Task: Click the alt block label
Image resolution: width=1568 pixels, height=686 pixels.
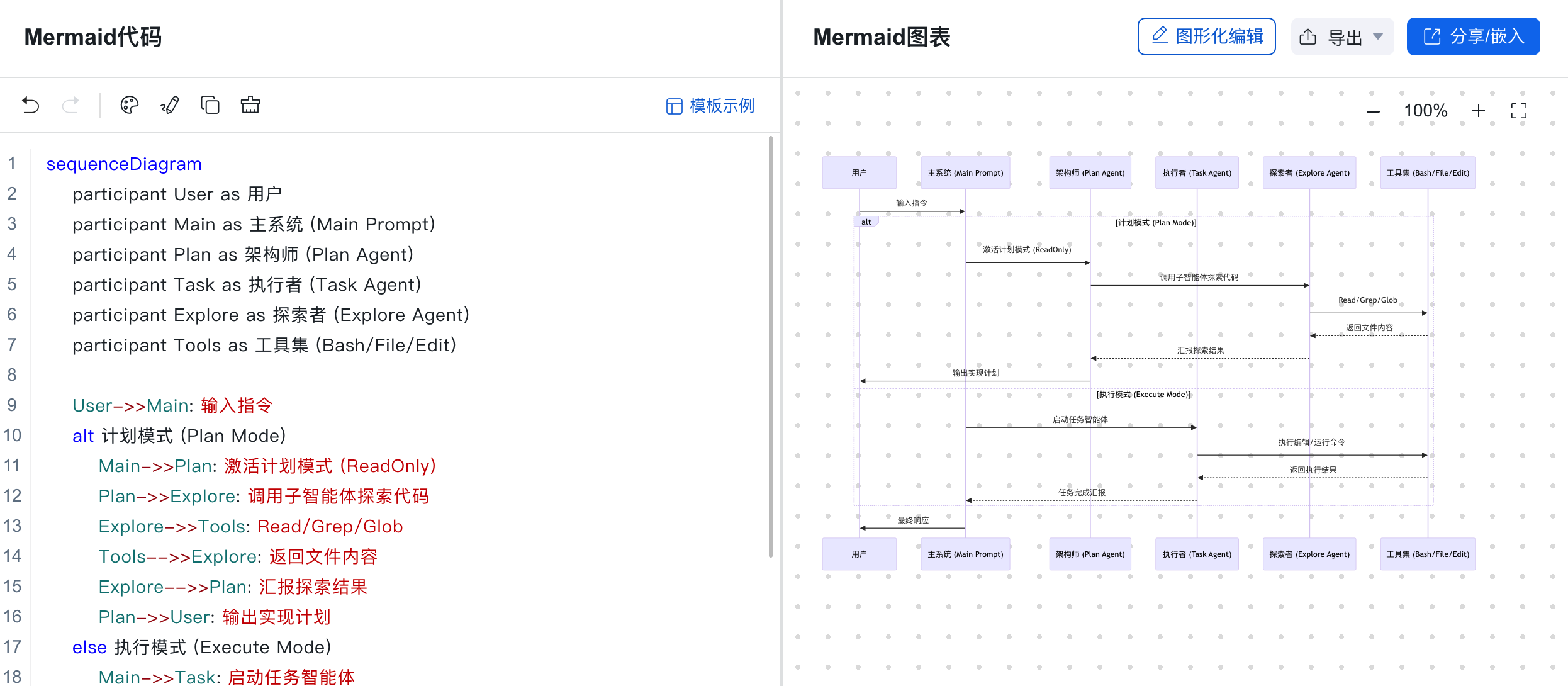Action: (866, 222)
